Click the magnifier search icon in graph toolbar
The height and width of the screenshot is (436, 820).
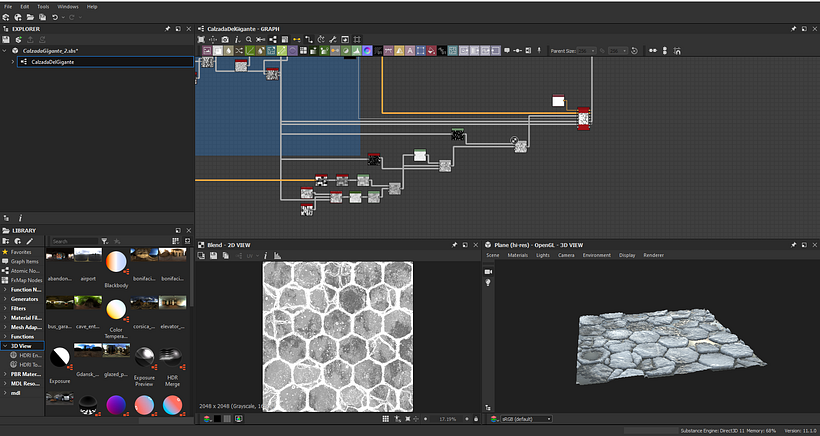pos(249,39)
